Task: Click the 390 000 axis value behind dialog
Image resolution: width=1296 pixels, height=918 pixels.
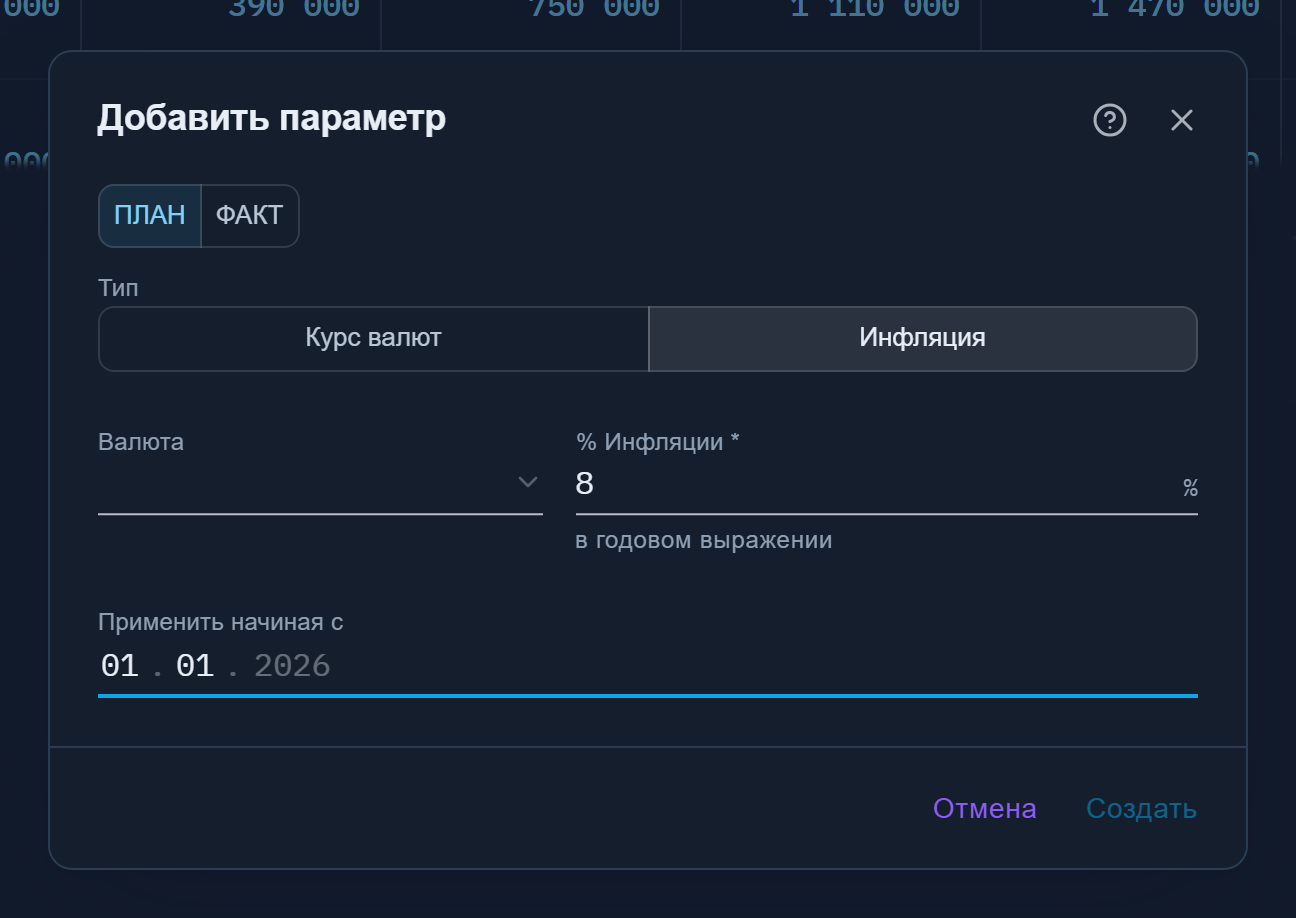Action: (294, 10)
